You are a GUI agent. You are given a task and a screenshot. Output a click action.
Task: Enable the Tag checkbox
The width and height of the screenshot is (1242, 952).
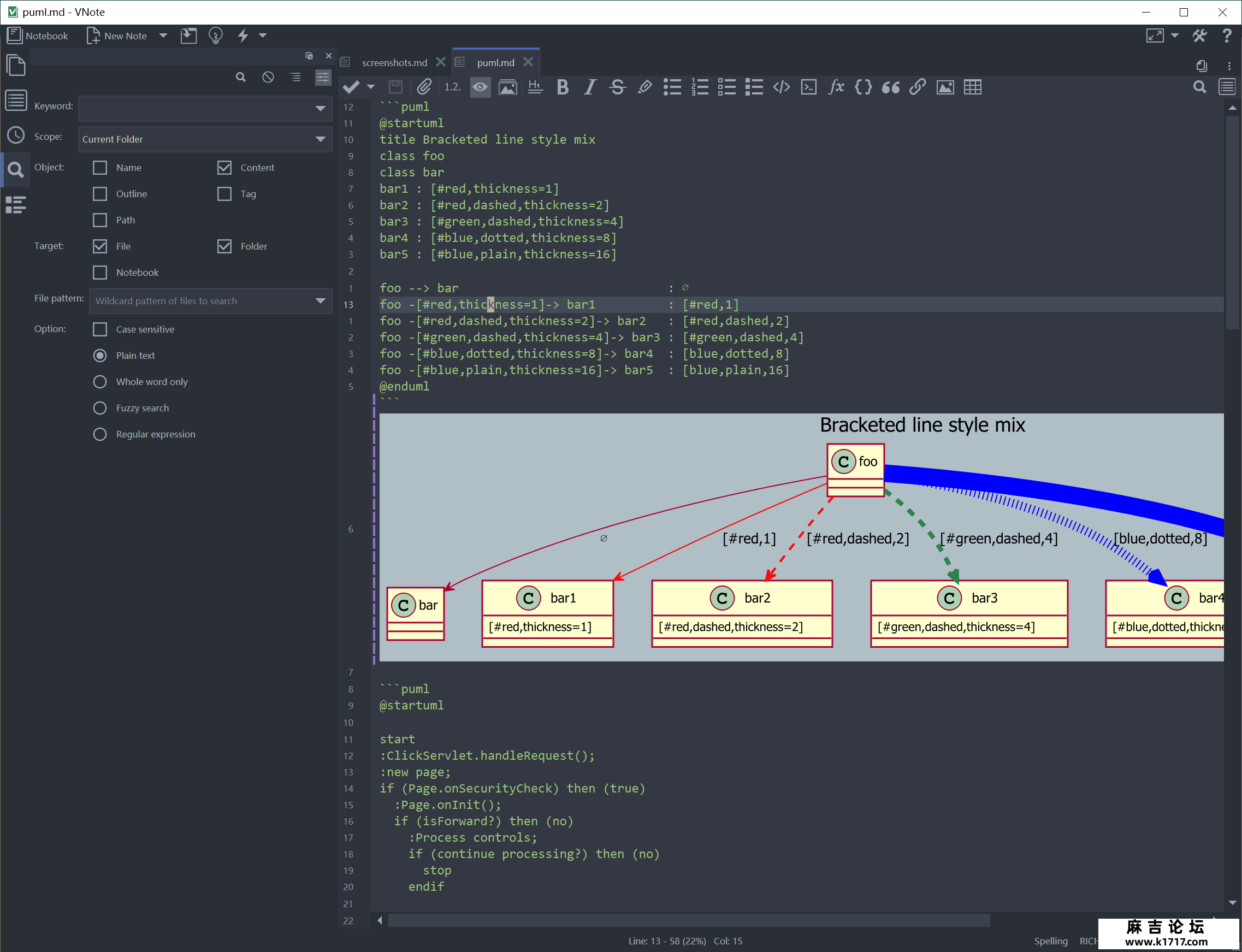(x=224, y=194)
